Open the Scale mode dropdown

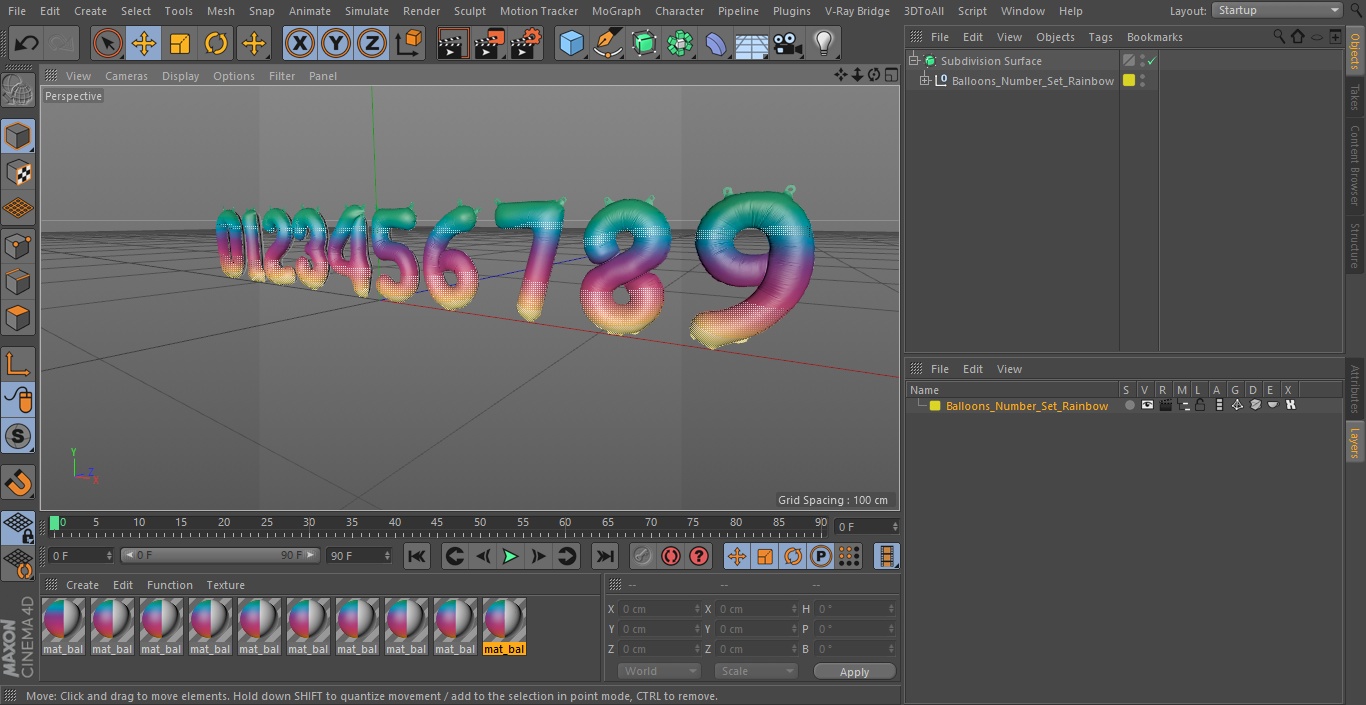pos(755,671)
